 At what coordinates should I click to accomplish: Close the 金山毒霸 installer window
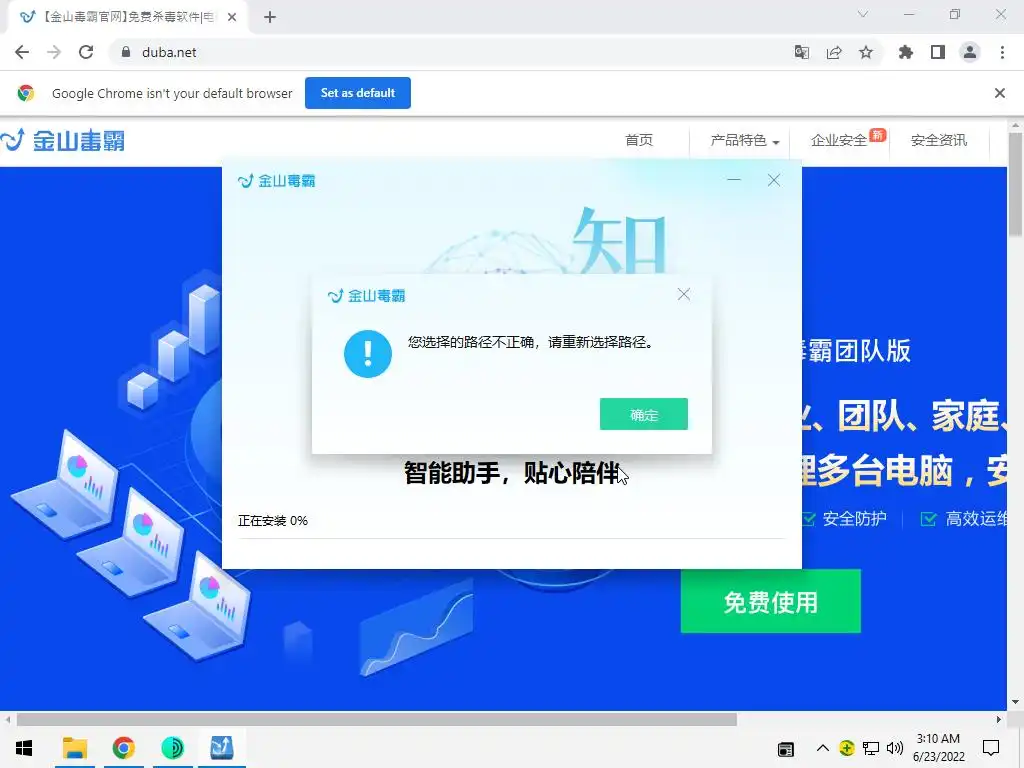[774, 180]
